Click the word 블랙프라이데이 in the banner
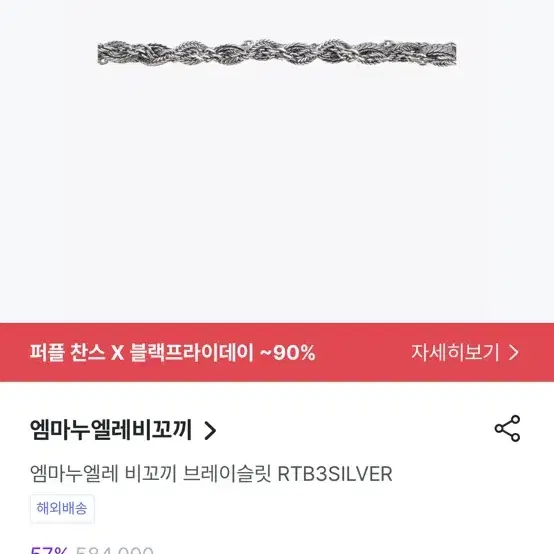554x554 pixels. click(192, 352)
